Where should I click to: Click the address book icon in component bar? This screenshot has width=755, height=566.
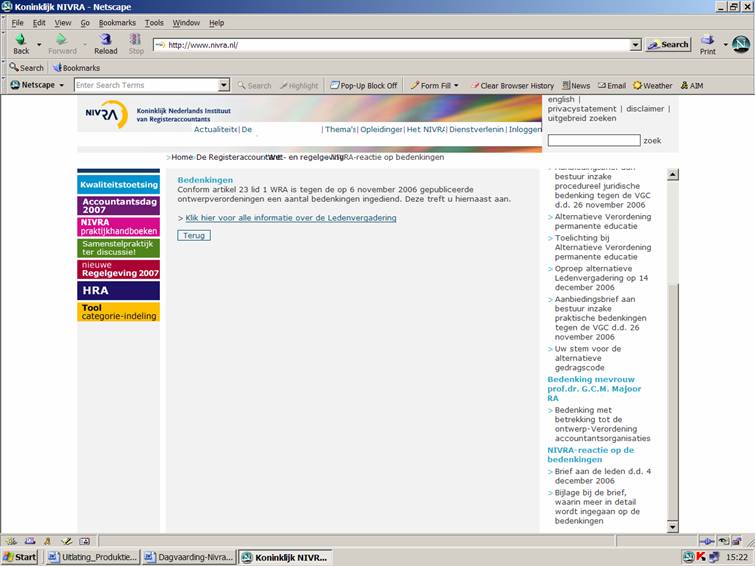(x=84, y=541)
